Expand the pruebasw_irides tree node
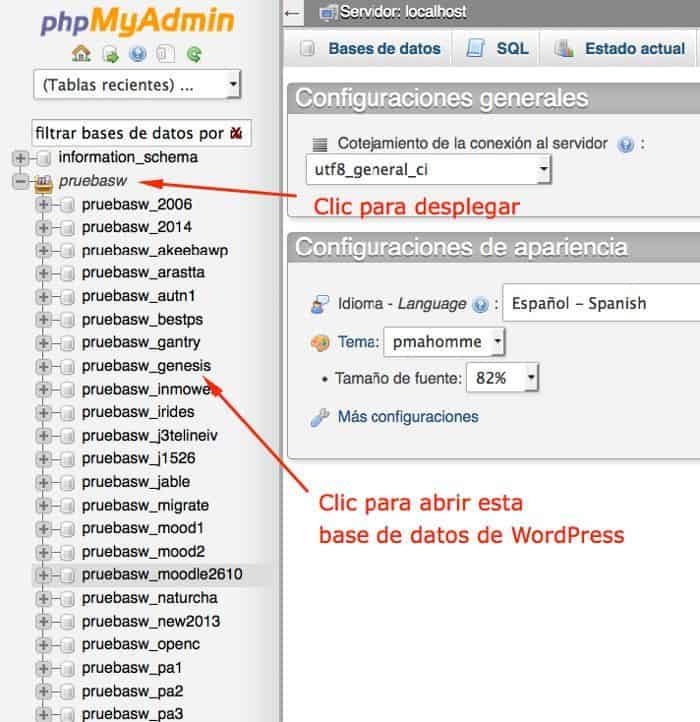This screenshot has width=700, height=722. 43,413
